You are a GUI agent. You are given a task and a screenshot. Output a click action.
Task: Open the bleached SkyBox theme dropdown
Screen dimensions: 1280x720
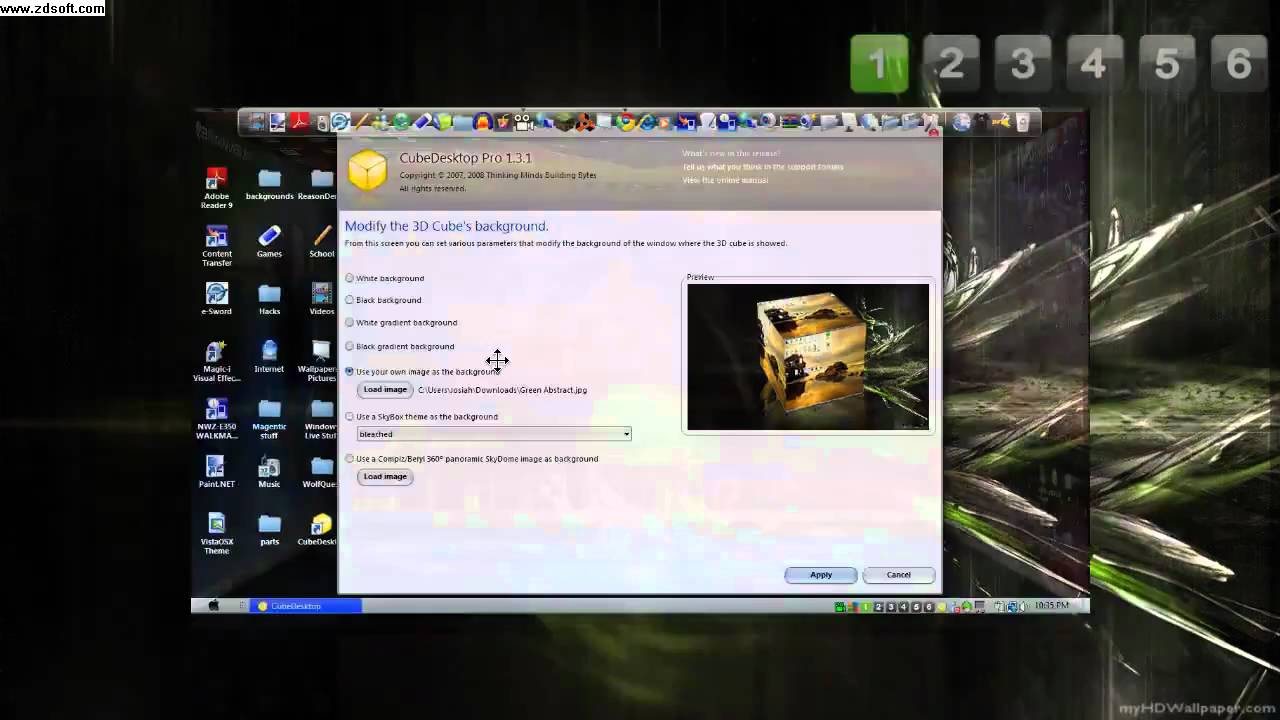(494, 434)
